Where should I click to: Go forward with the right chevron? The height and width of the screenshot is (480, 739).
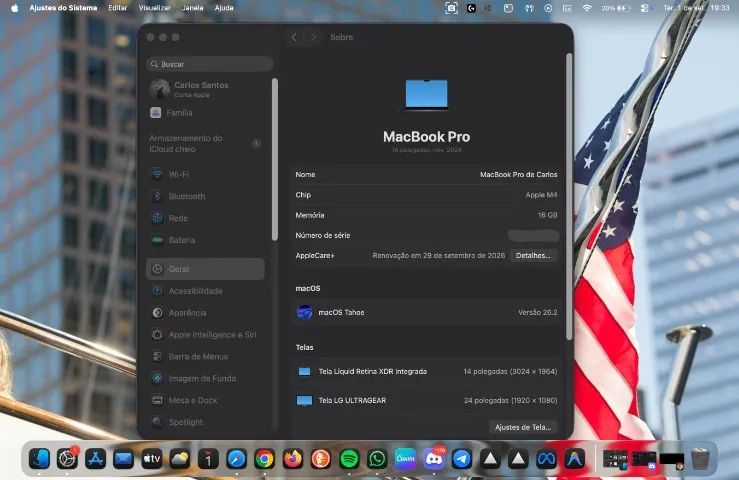[313, 37]
